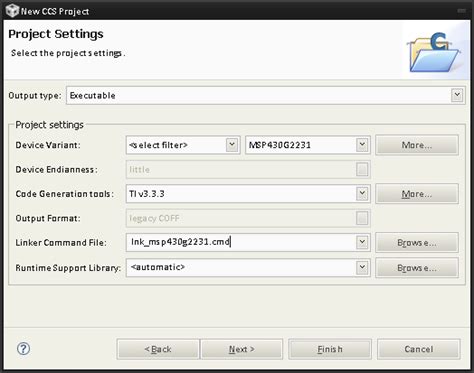
Task: Expand the select filter dropdown
Action: (x=232, y=145)
